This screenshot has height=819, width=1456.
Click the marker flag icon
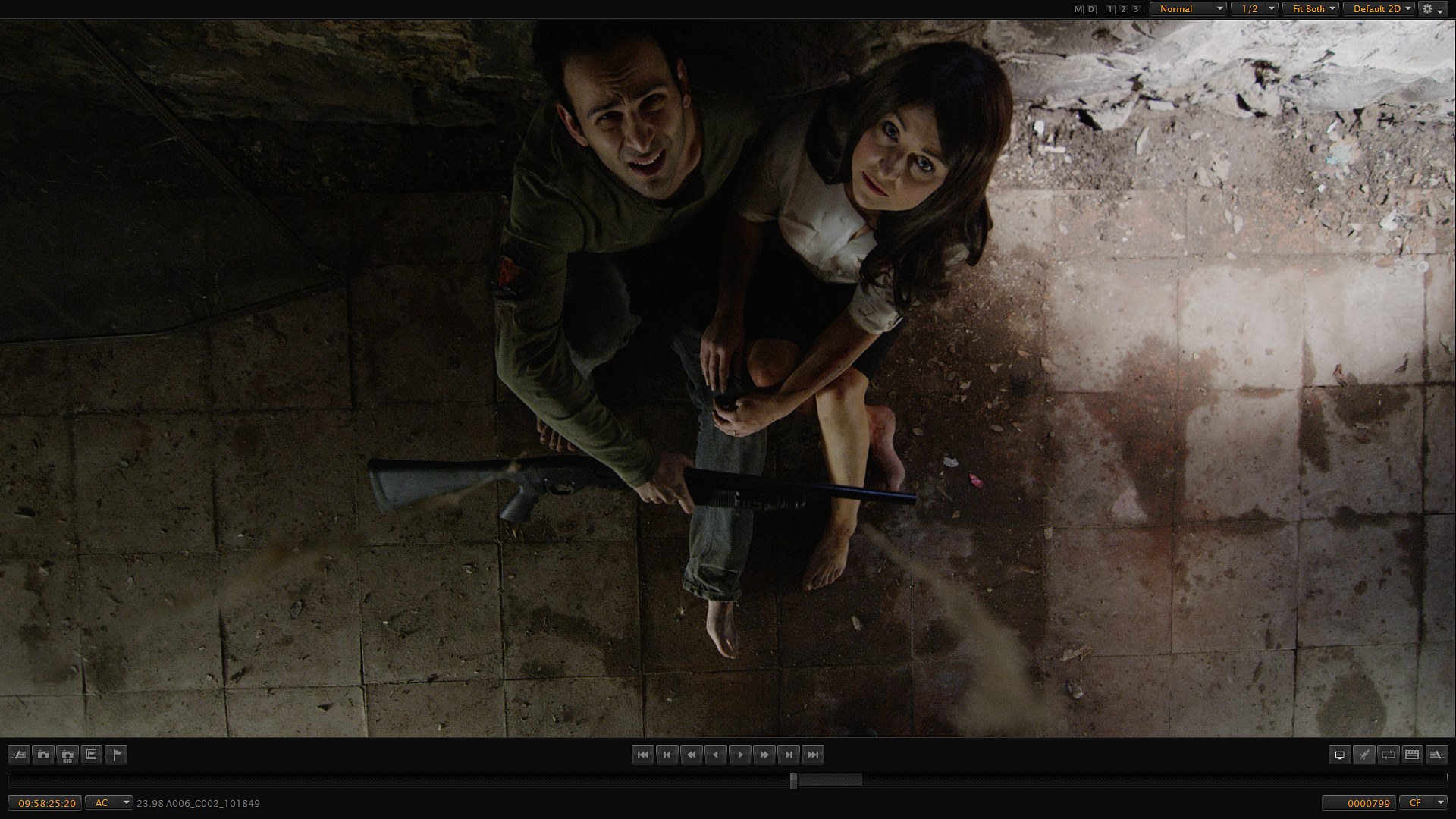116,755
